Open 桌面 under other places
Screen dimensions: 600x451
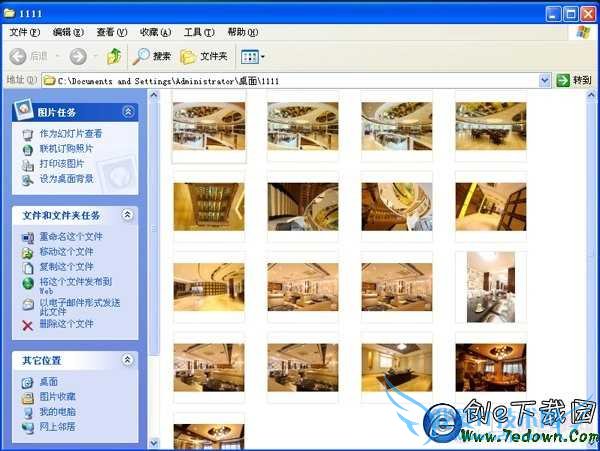pos(49,381)
